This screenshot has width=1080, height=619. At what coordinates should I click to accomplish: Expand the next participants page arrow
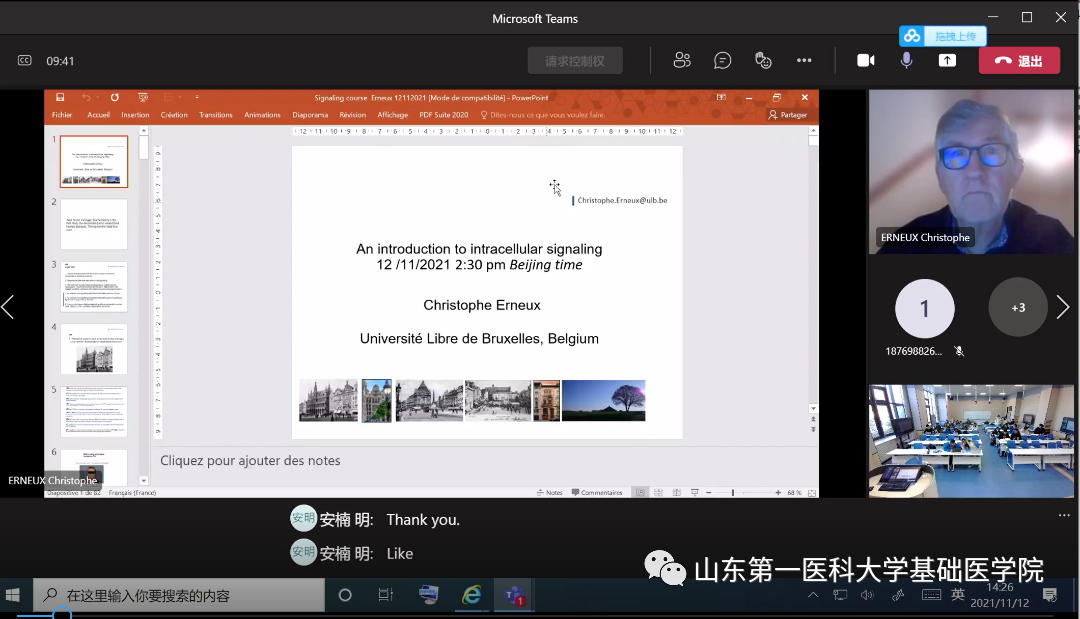click(x=1062, y=308)
